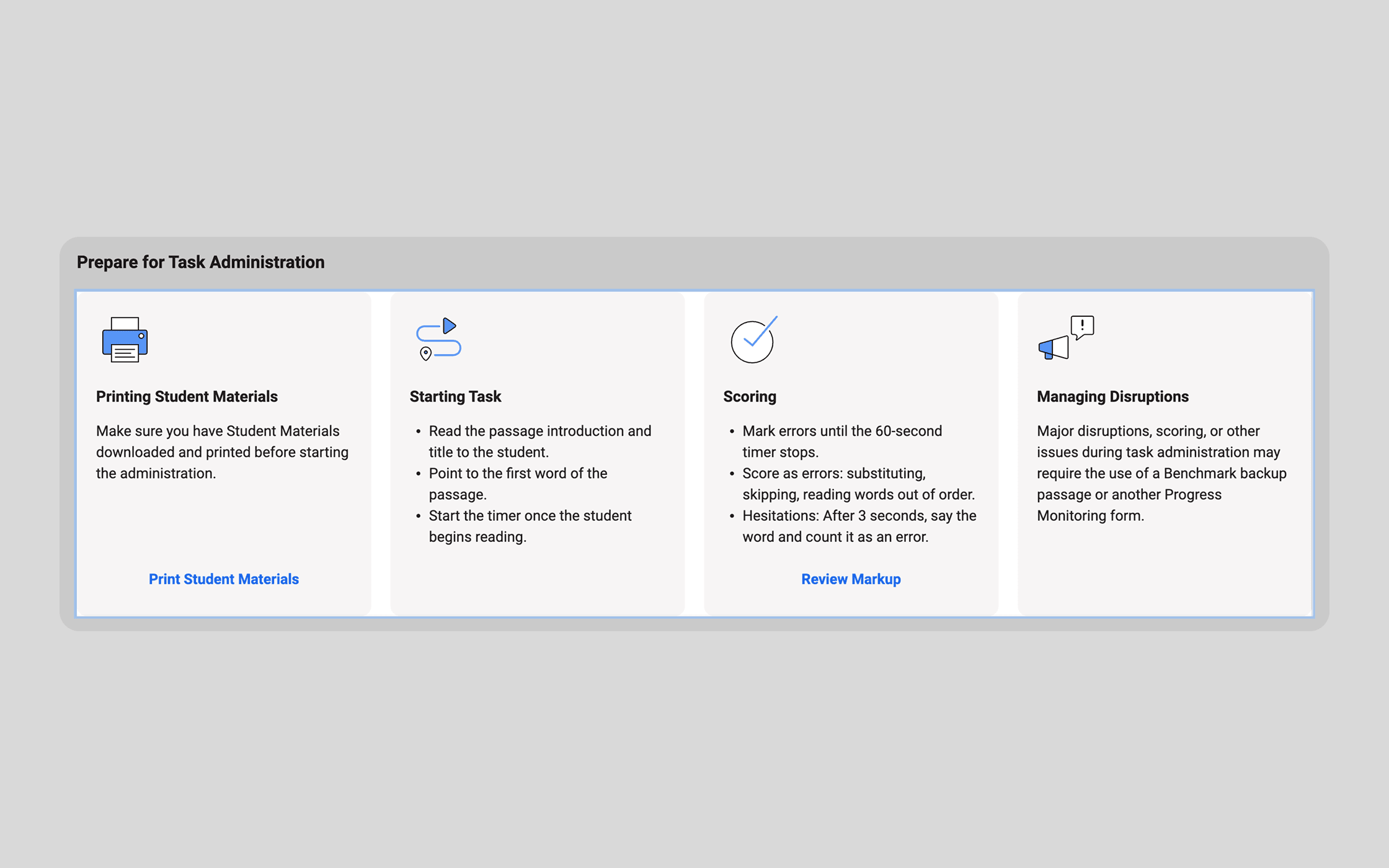This screenshot has height=868, width=1389.
Task: Click the Scoring heading text
Action: click(750, 396)
